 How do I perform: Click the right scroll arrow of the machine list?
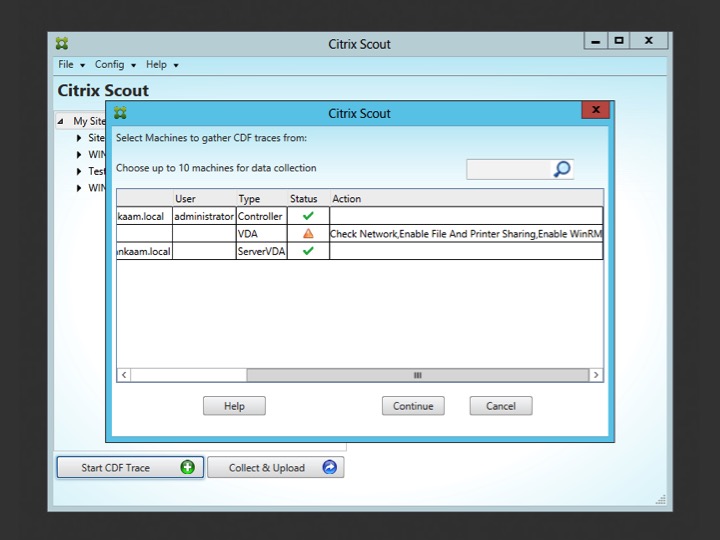pos(596,375)
